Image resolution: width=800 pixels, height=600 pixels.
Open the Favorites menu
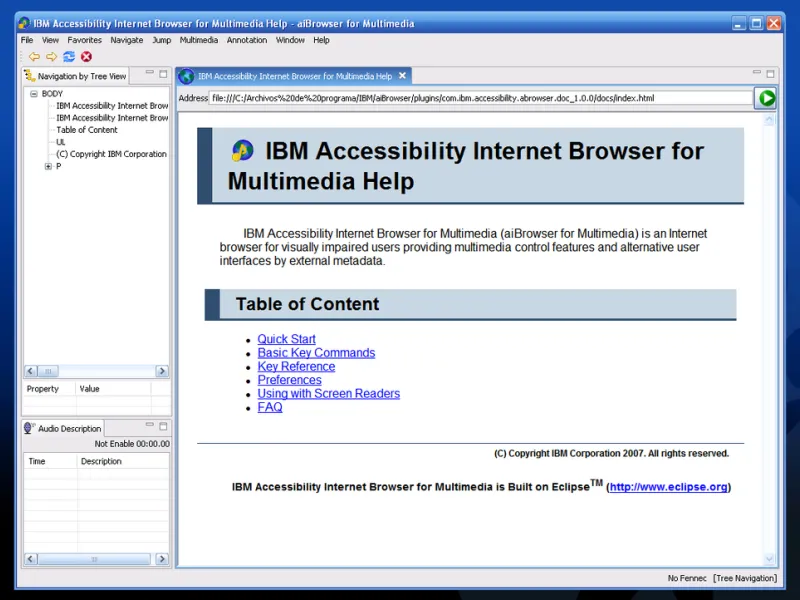tap(84, 40)
